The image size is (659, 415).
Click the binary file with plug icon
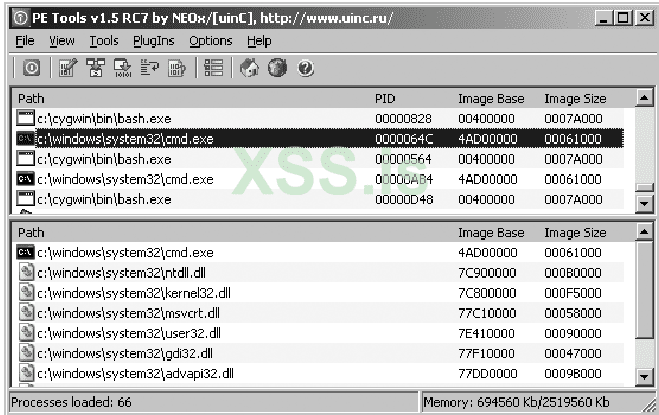(177, 68)
